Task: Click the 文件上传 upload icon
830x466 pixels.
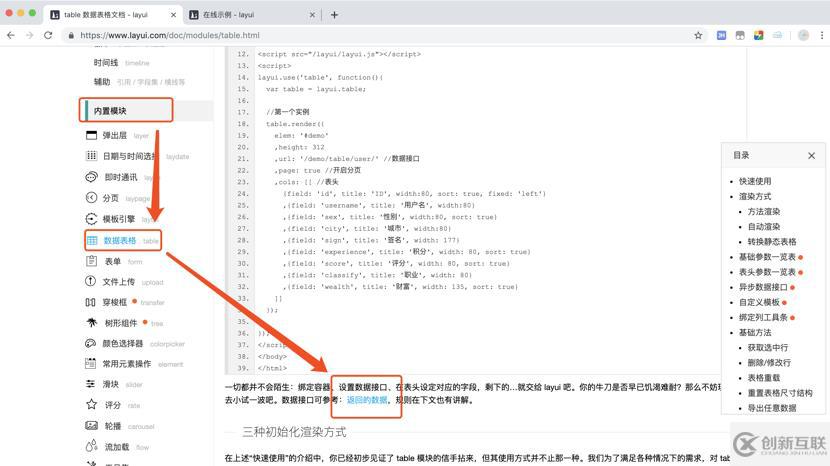Action: pos(91,282)
